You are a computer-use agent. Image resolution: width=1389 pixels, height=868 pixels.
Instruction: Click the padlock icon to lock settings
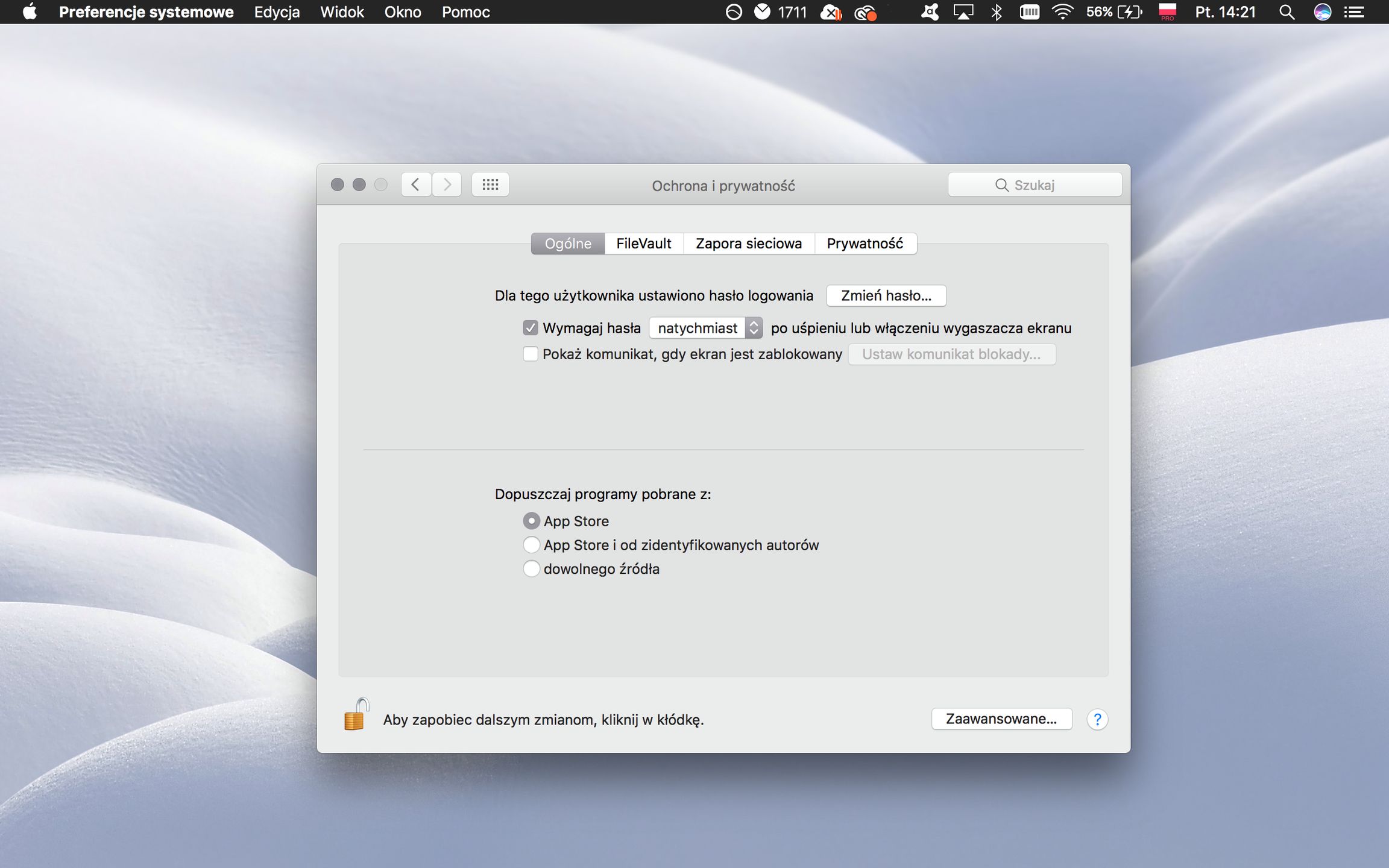356,715
